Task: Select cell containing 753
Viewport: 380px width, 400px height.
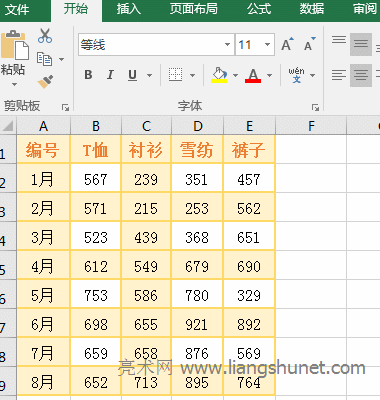Action: point(96,294)
